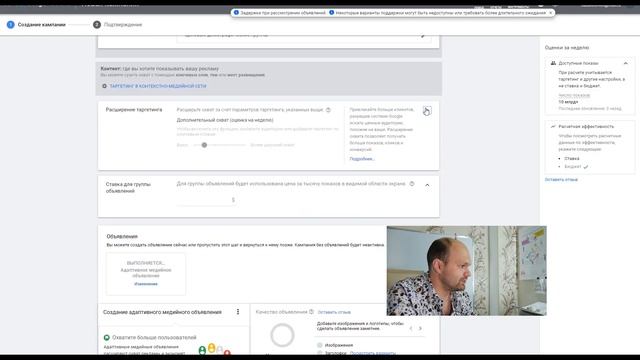640x360 pixels.
Task: Open the Оставить отзыв link in the sidebar
Action: 561,180
